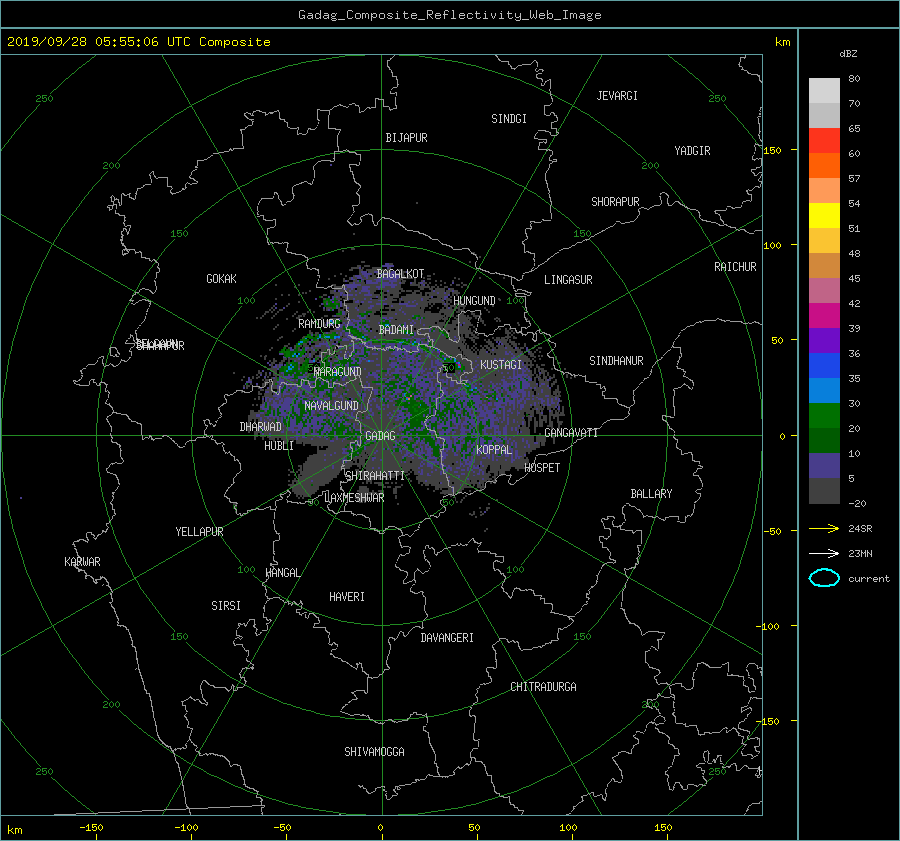Viewport: 900px width, 841px height.
Task: Click the 24SR legend text
Action: [860, 529]
